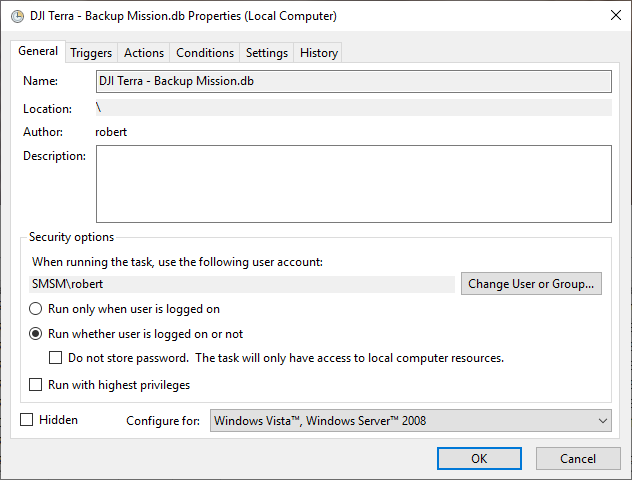Click the Change User or Group button
Image resolution: width=632 pixels, height=480 pixels.
[x=531, y=284]
